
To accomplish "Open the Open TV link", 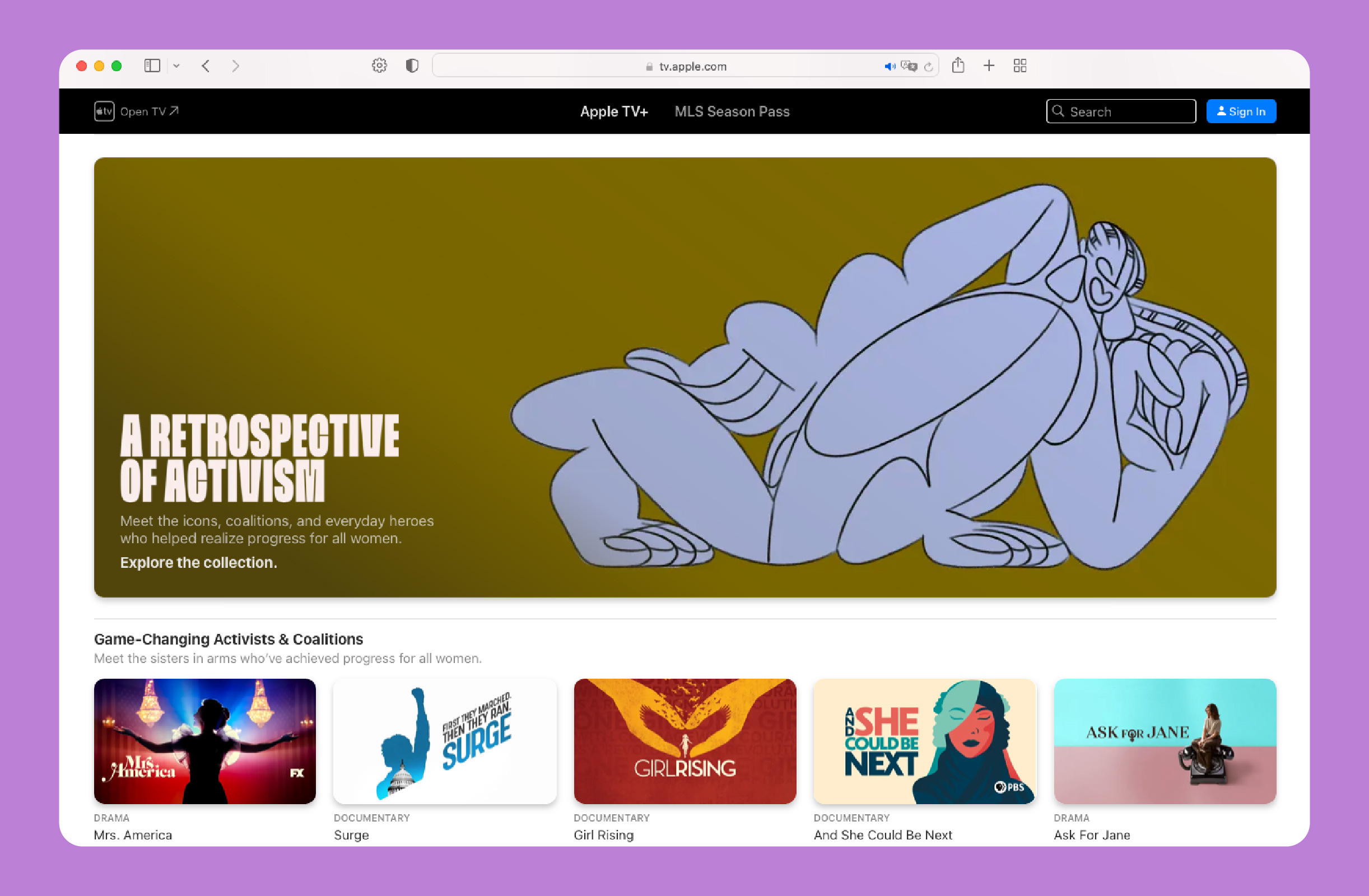I will [x=149, y=111].
